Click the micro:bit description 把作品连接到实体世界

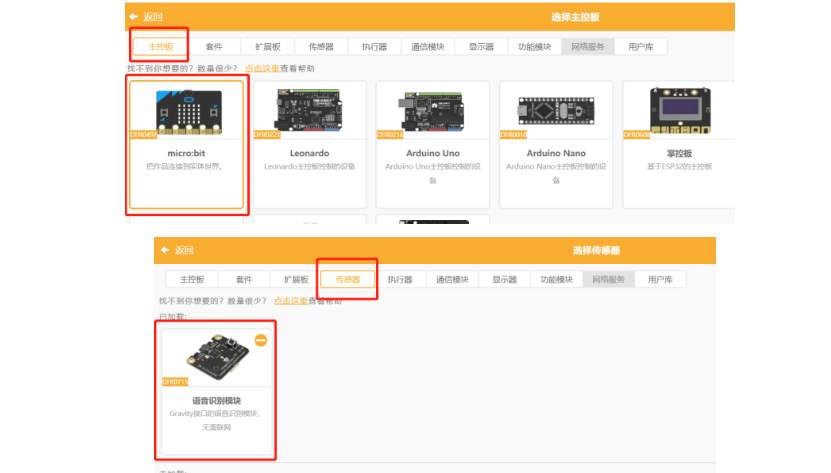[185, 167]
